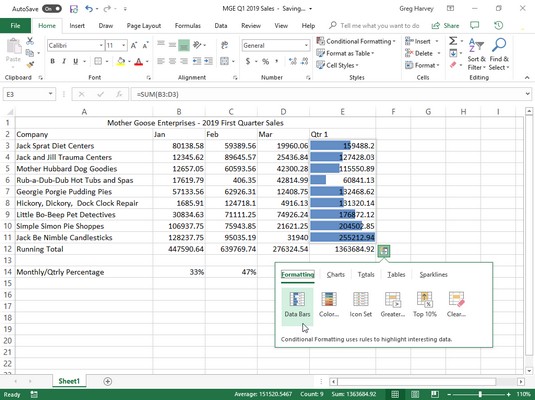Choose Icon Set in Quick Analysis

[361, 304]
